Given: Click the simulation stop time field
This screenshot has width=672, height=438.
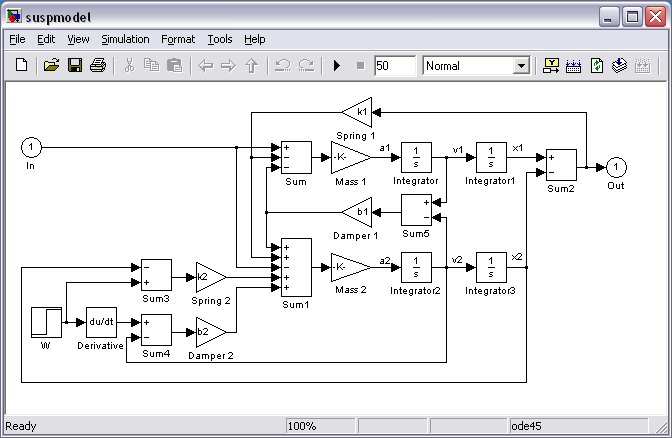Looking at the screenshot, I should point(394,65).
